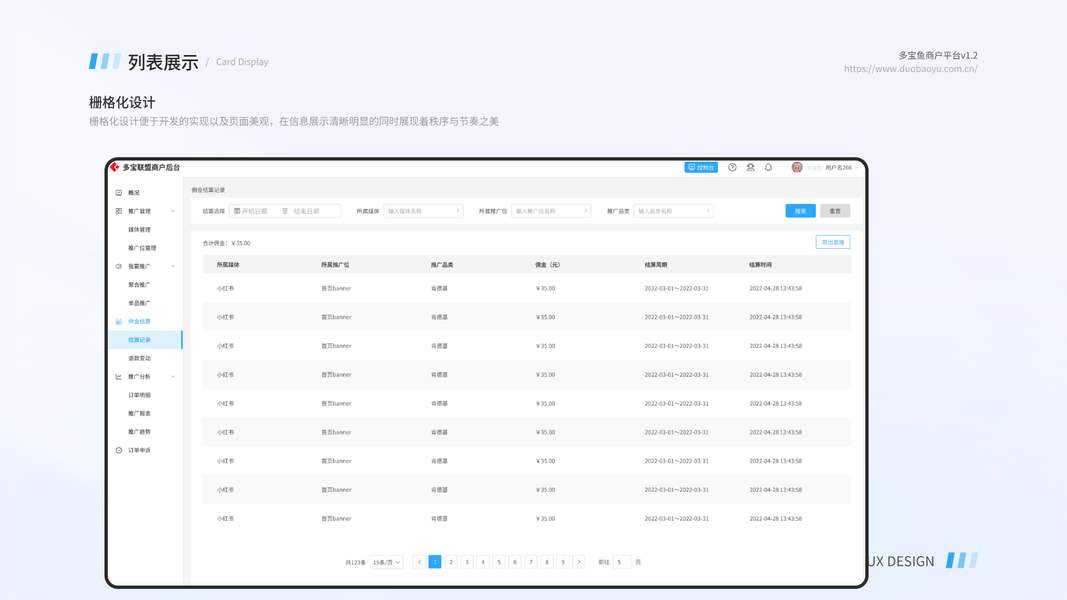Open the 推广品类 category selector

tap(673, 211)
